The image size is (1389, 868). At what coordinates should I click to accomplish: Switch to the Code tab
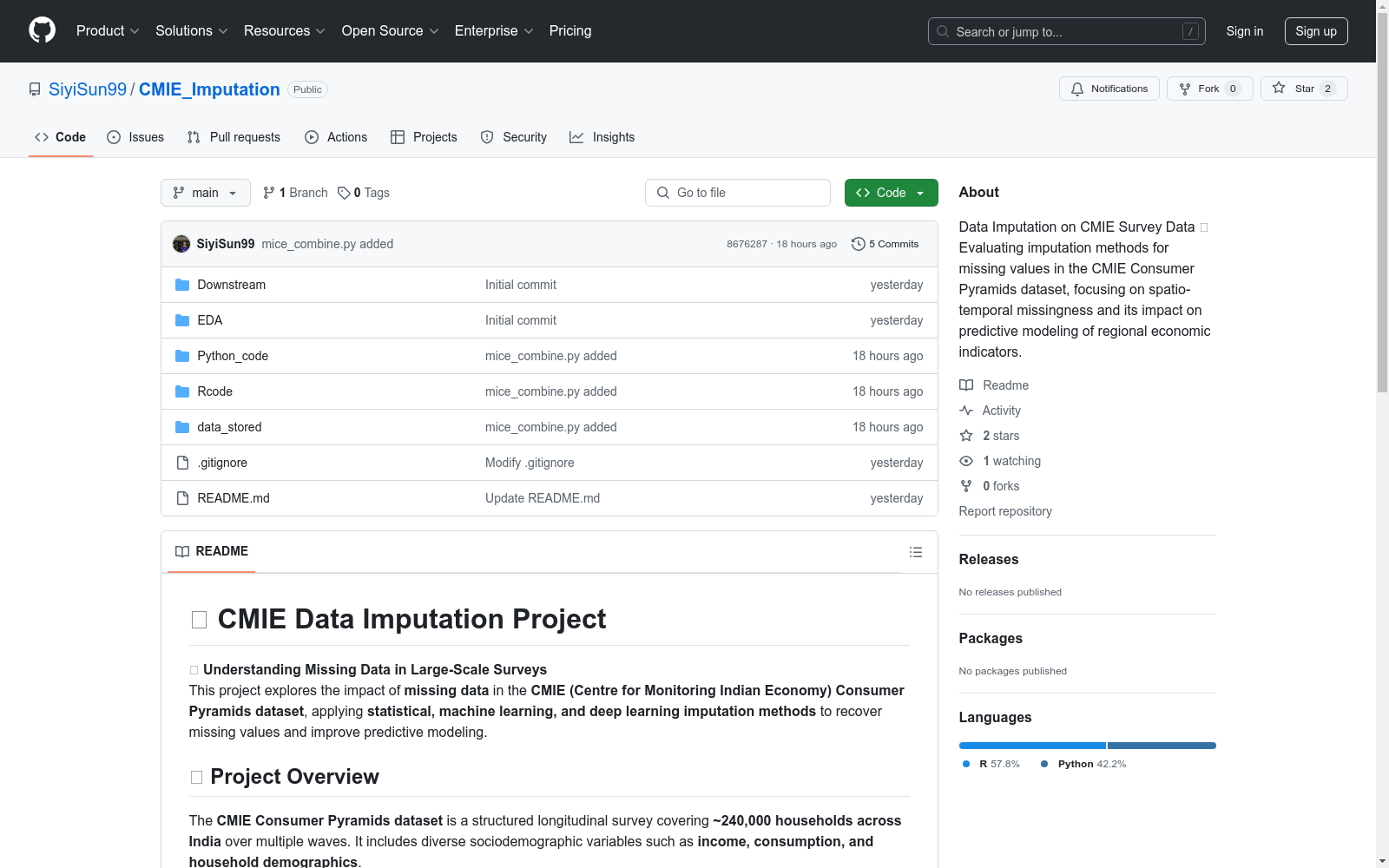pos(60,137)
